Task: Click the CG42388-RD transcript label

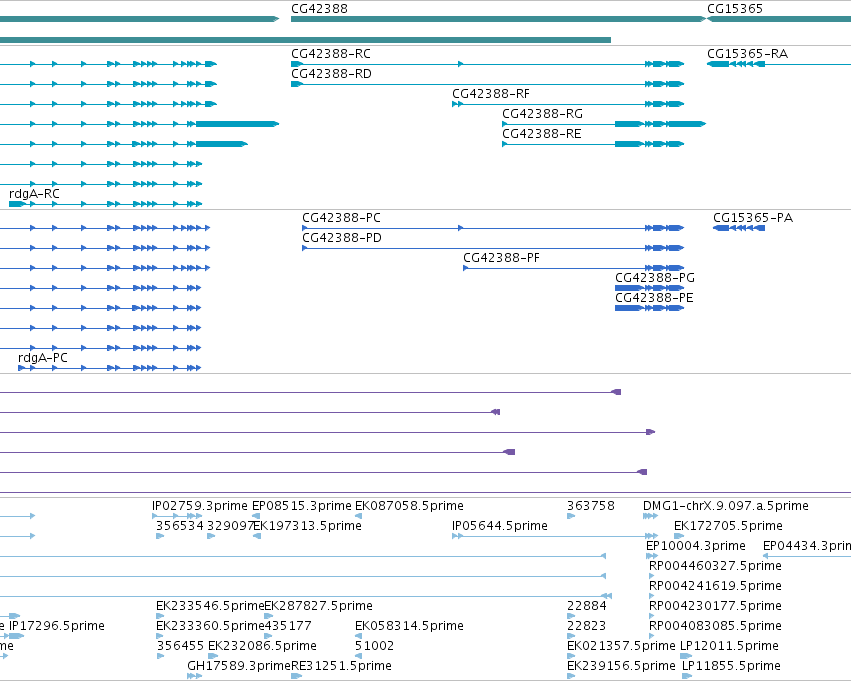Action: [x=331, y=74]
